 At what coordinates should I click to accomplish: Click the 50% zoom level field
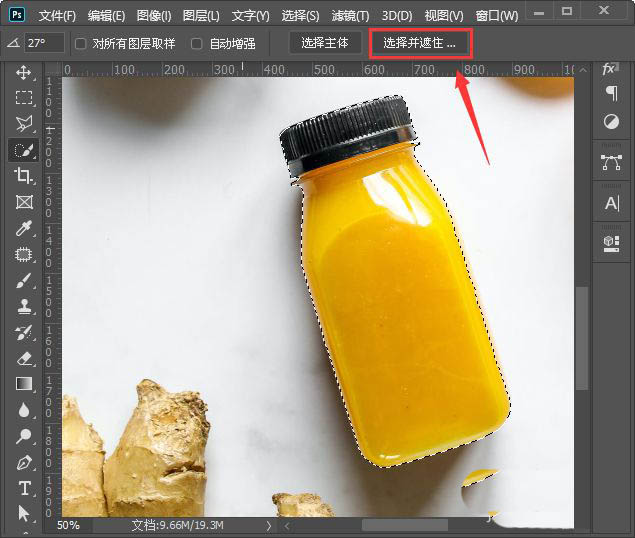68,525
